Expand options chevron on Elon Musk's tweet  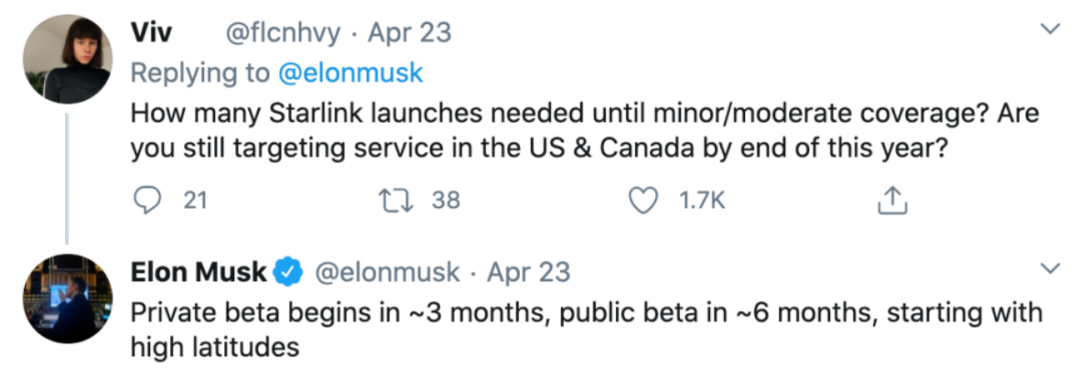(x=1050, y=269)
